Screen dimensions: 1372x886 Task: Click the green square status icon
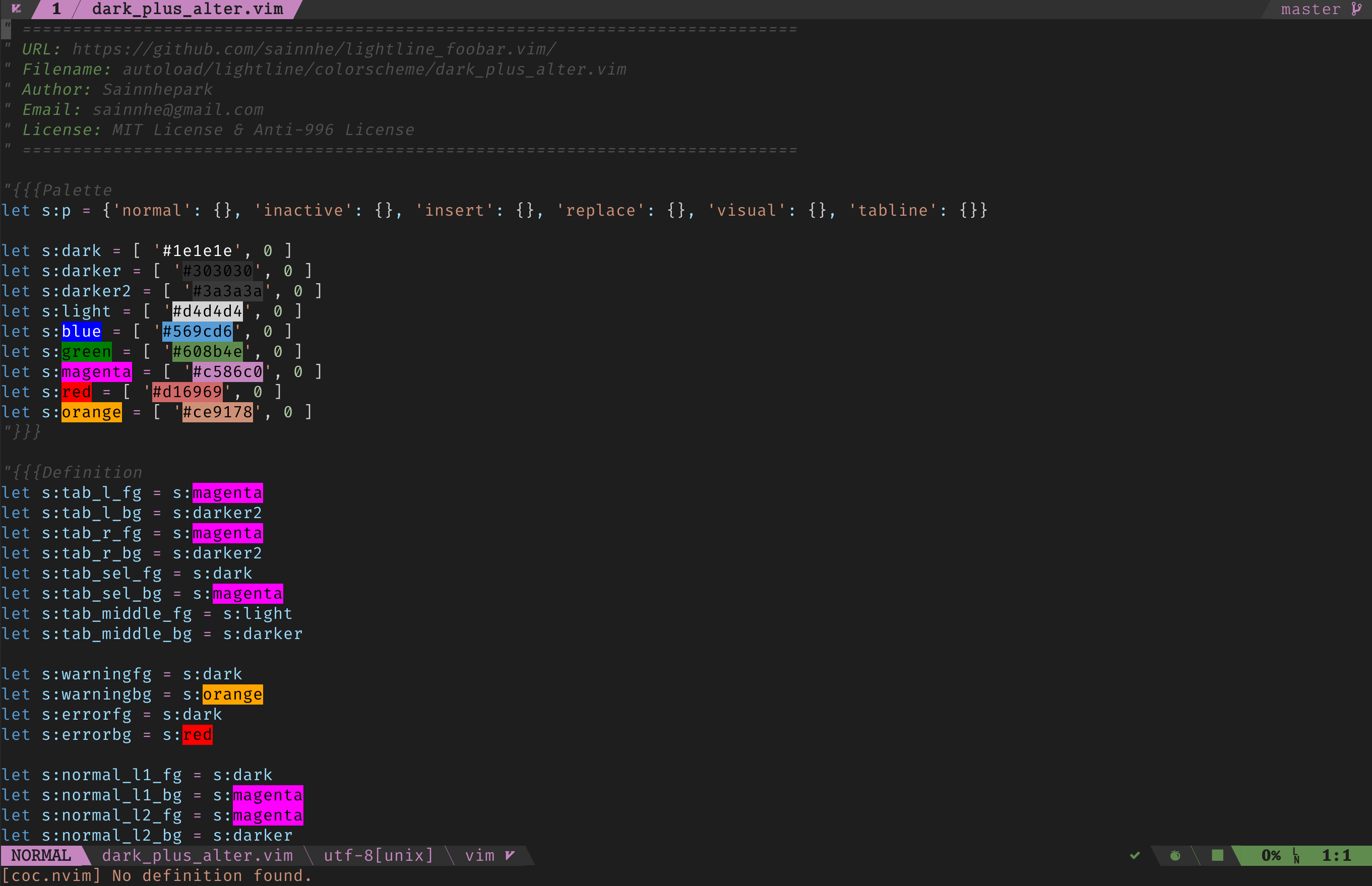point(1217,855)
